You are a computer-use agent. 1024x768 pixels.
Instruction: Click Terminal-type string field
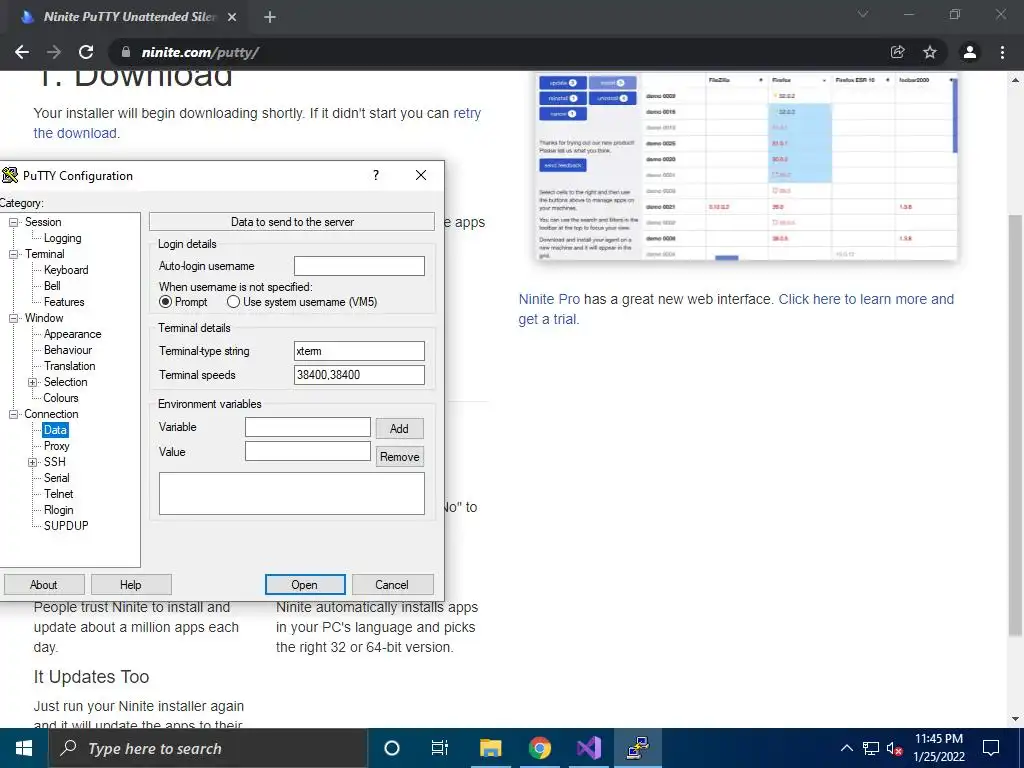pos(359,351)
